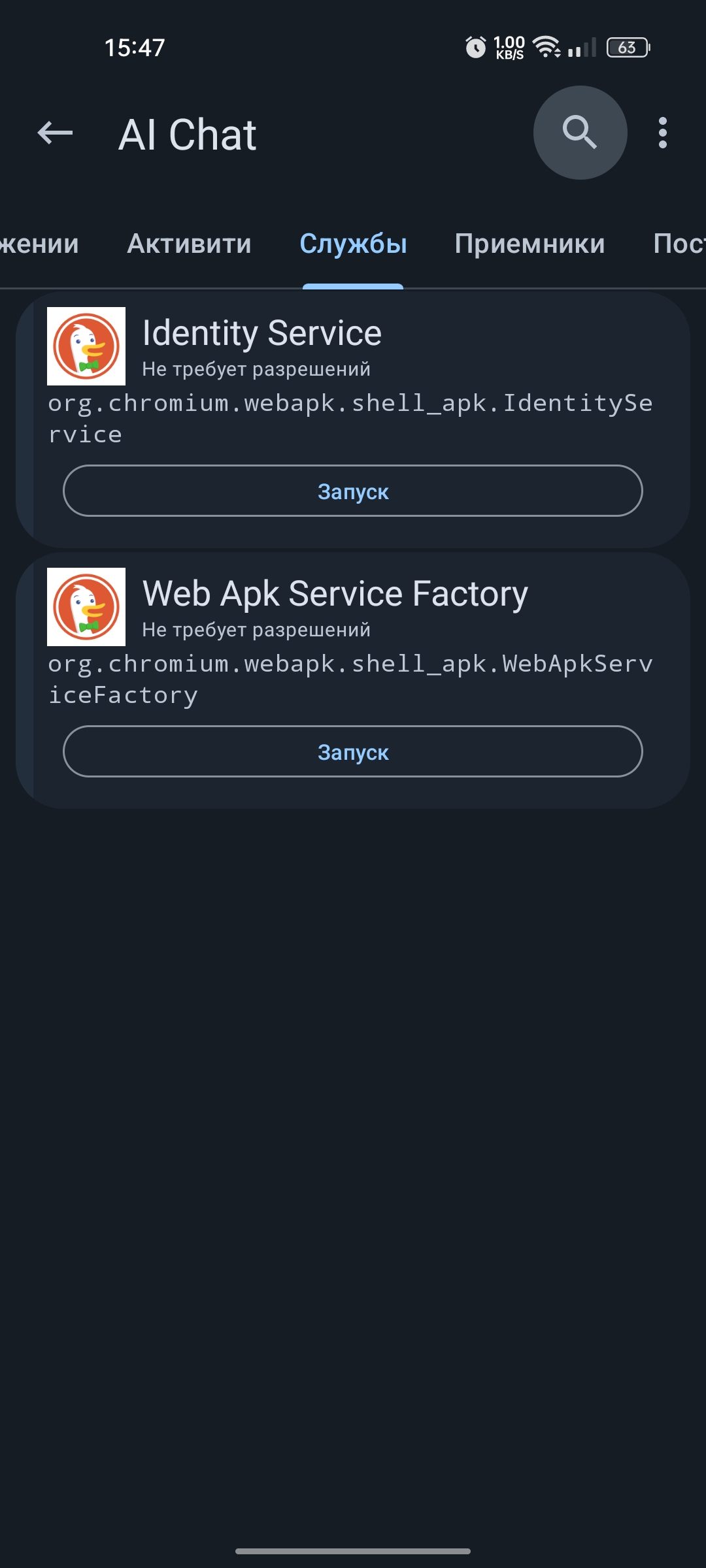Screen dimensions: 706x1568
Task: Tap the Web Apk Service Factory duck icon
Action: pyautogui.click(x=86, y=607)
